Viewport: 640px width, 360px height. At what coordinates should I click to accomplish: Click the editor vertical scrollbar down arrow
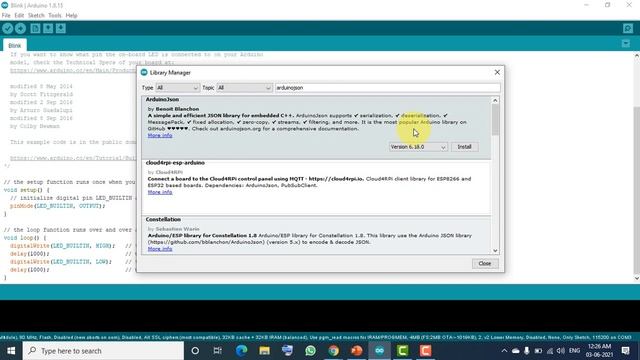(636, 278)
